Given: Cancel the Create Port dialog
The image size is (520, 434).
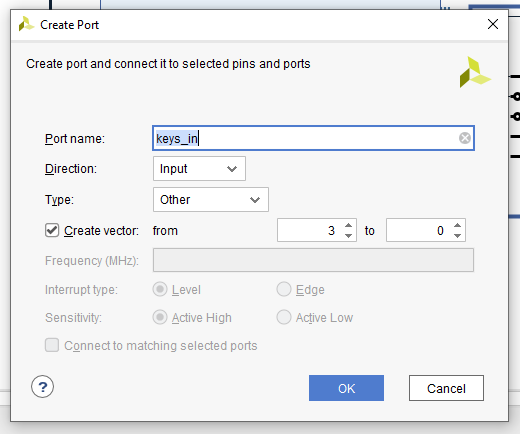Looking at the screenshot, I should [446, 388].
